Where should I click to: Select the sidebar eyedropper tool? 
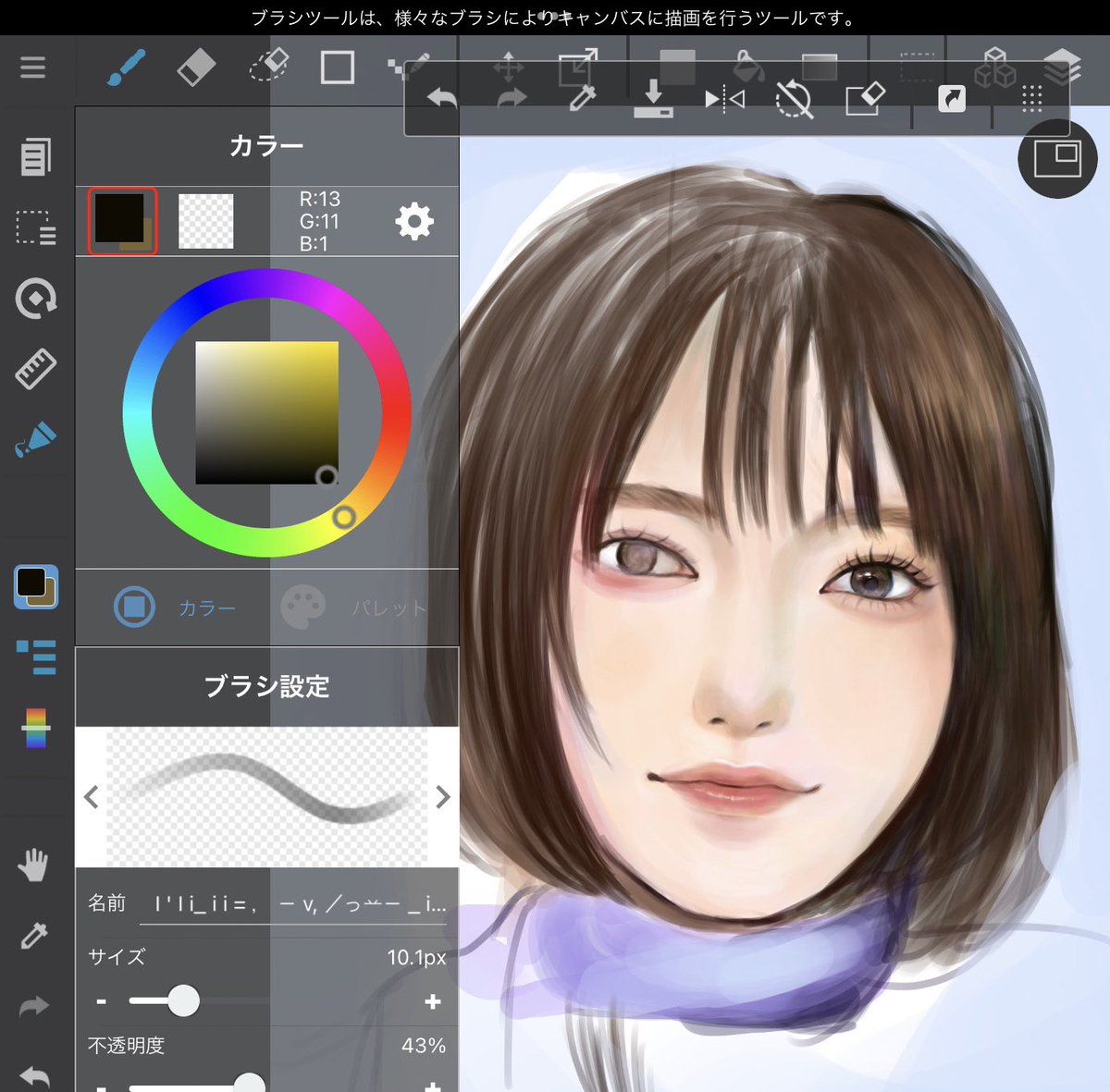click(x=34, y=936)
